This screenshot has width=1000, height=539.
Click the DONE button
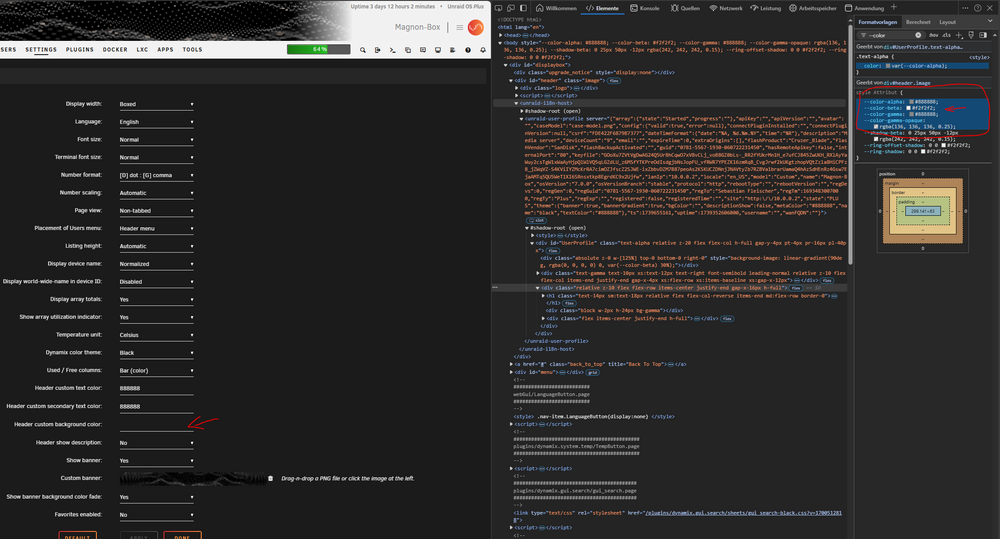click(x=182, y=535)
